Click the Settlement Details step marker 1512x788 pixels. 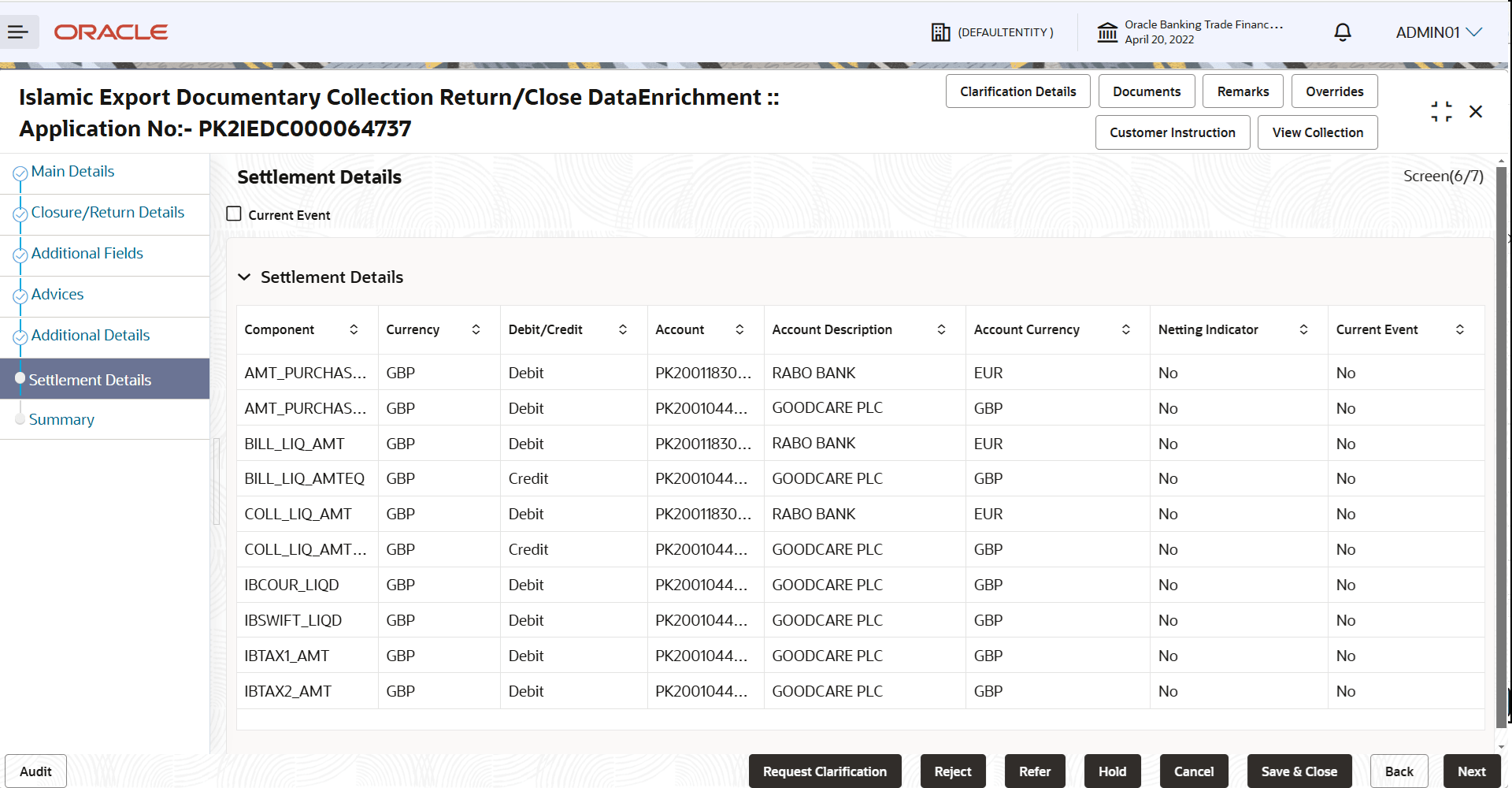[20, 378]
